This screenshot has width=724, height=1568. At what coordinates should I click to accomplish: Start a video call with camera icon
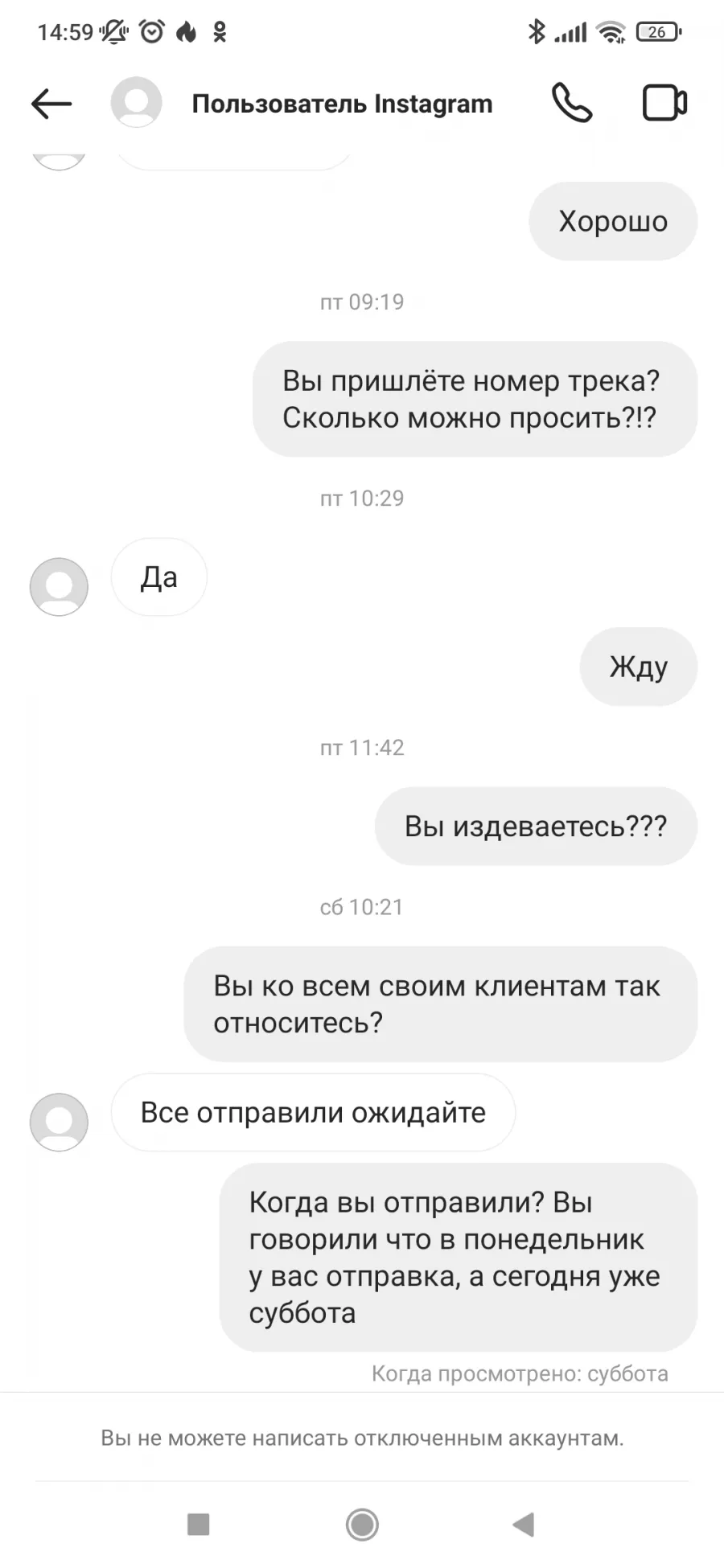click(664, 103)
